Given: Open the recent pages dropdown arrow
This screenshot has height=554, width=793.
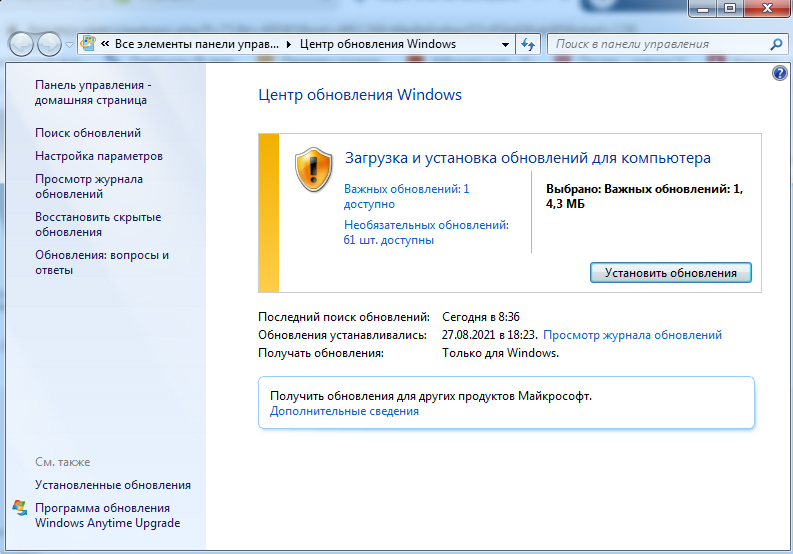Looking at the screenshot, I should tap(69, 44).
